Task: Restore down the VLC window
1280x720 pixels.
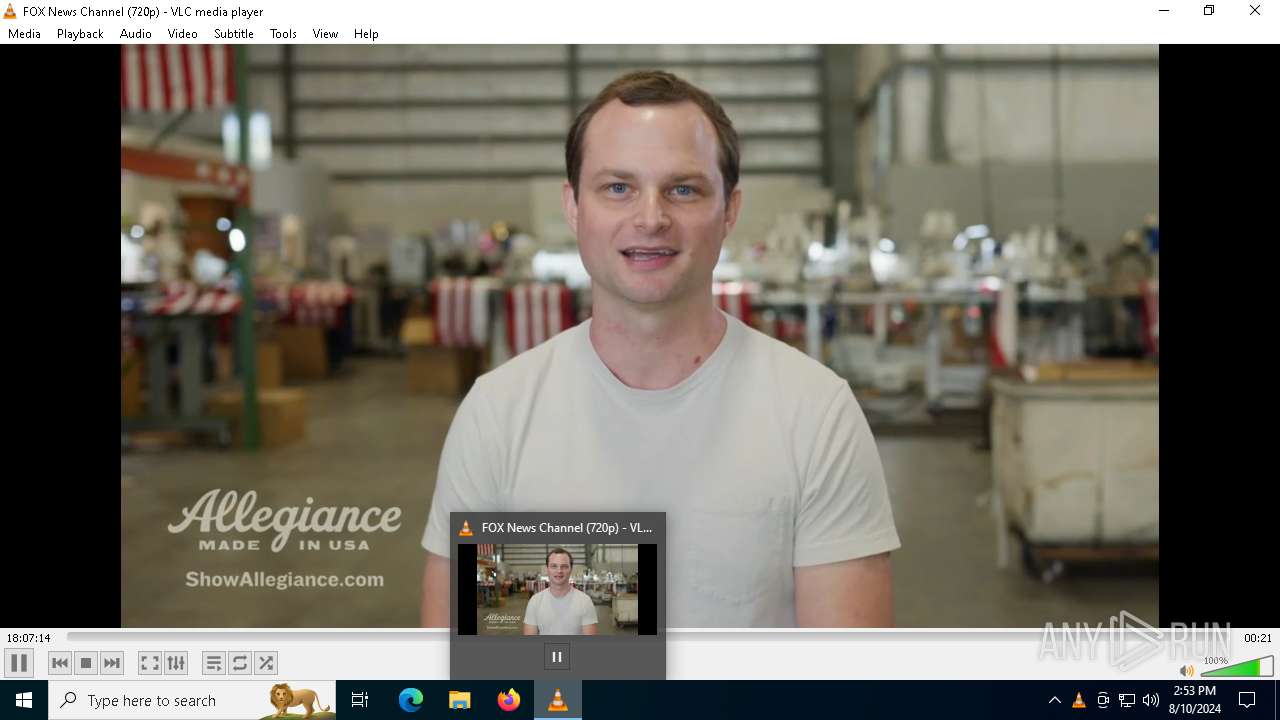Action: tap(1209, 11)
